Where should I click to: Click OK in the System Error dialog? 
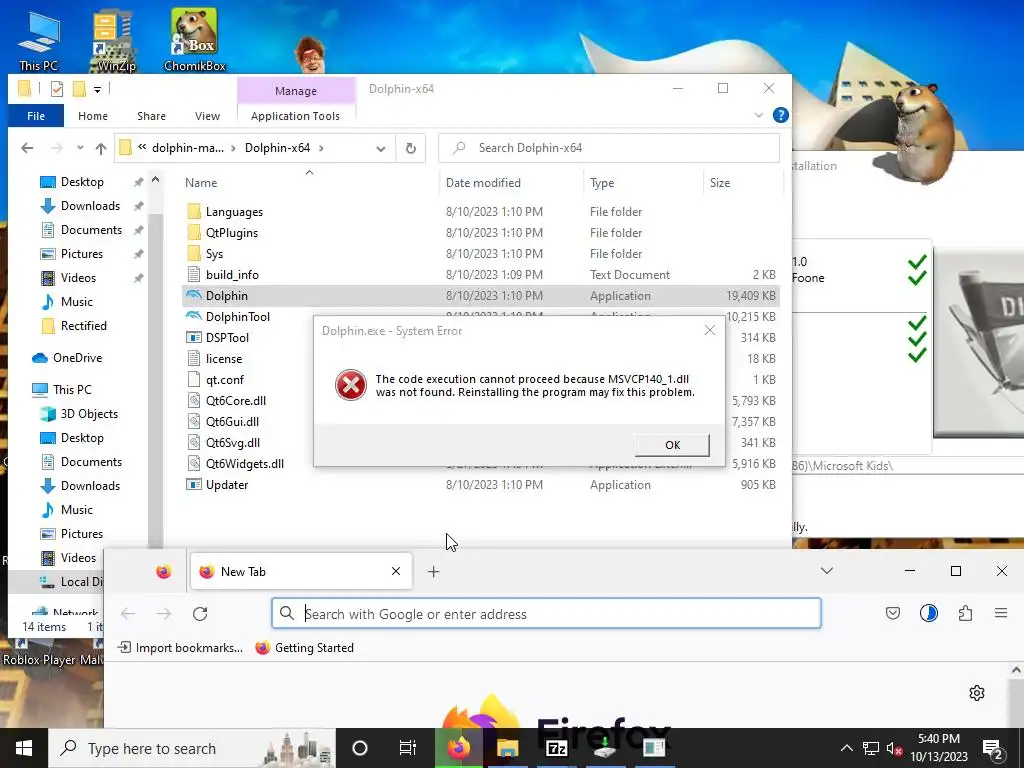pos(672,445)
